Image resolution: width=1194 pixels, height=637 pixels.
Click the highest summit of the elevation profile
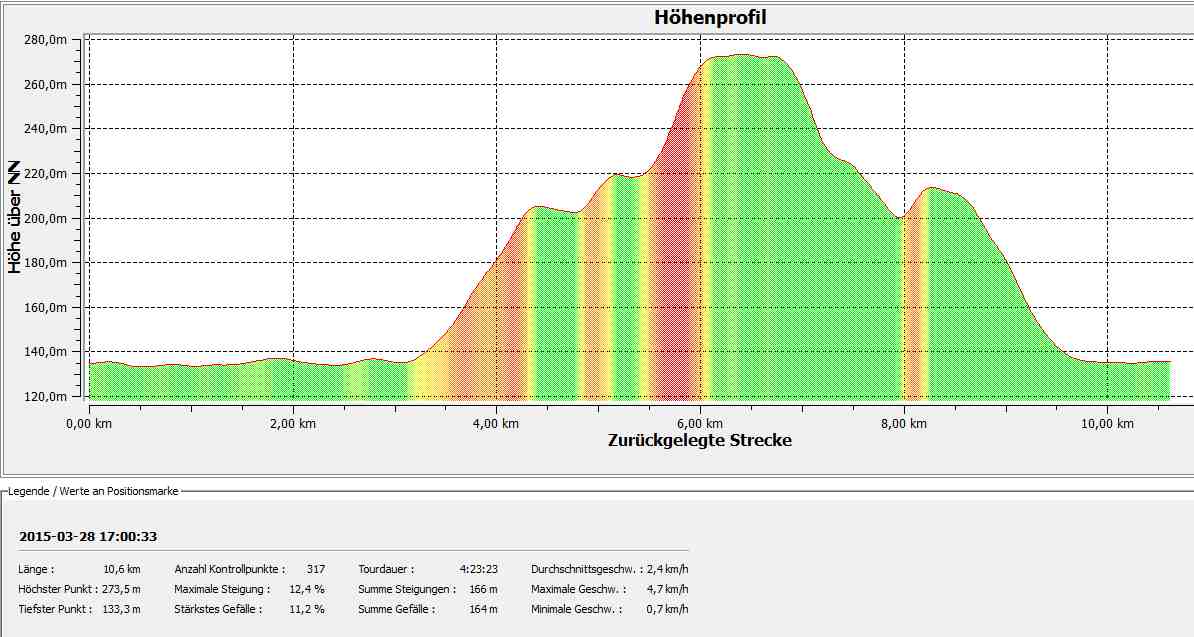click(x=740, y=56)
